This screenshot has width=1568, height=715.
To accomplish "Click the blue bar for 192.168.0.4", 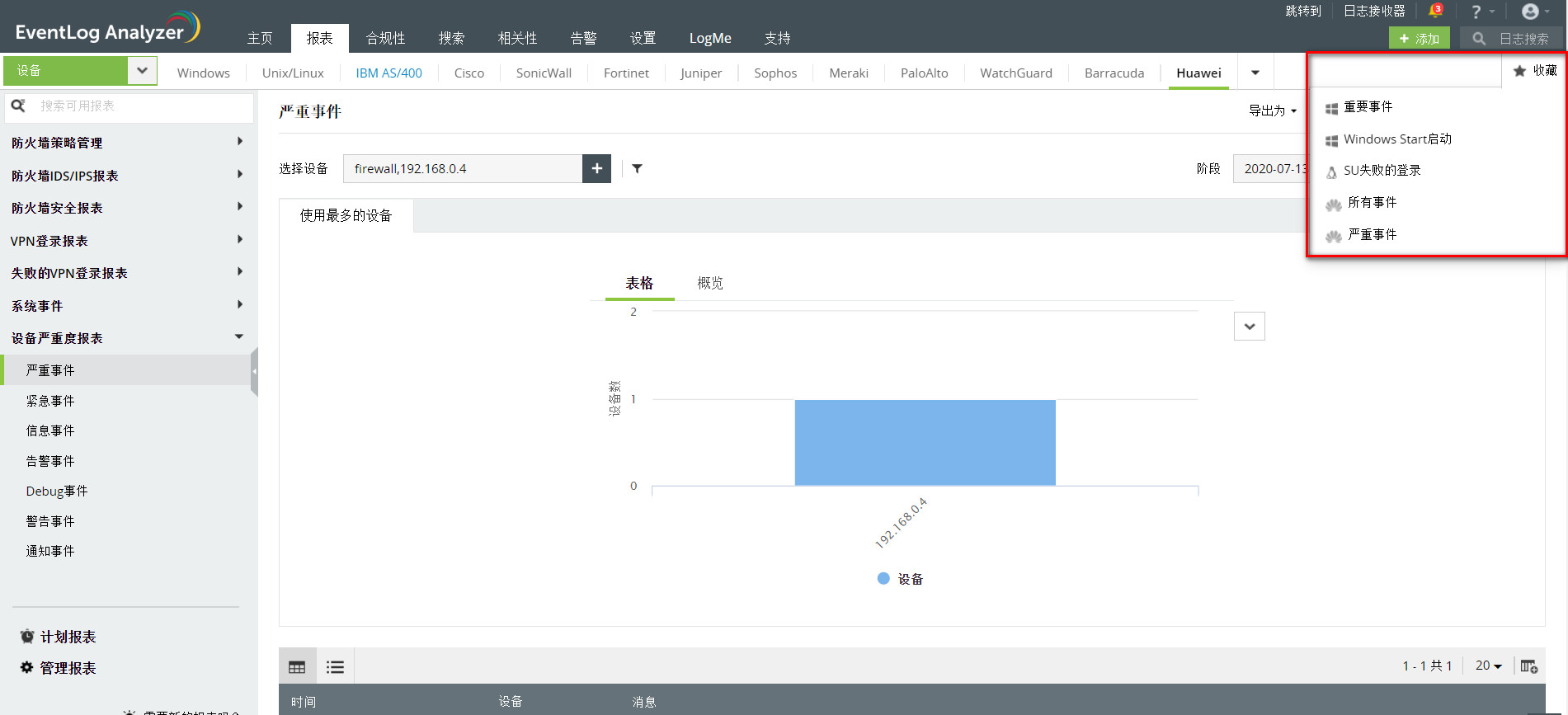I will coord(925,443).
